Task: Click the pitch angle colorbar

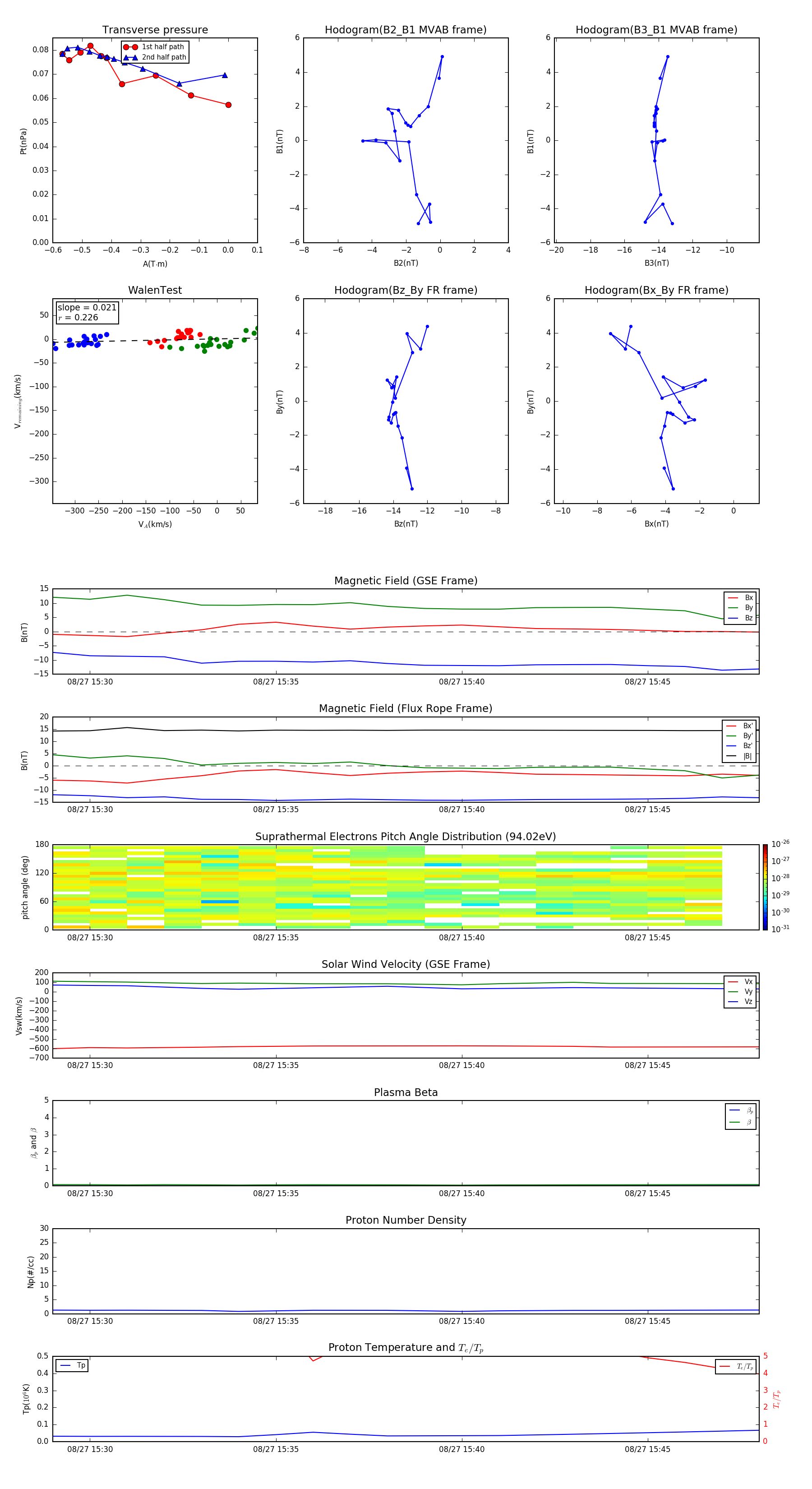Action: tap(765, 887)
